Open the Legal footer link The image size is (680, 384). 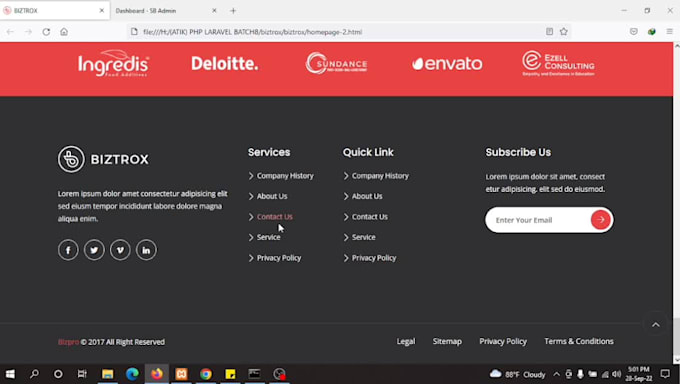click(x=406, y=341)
